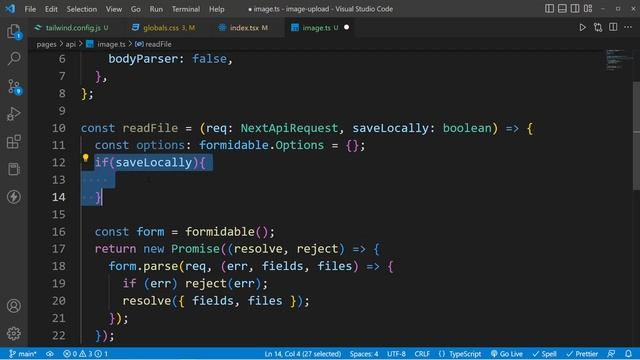Split the editor right
Viewport: 640px width, 360px height.
pyautogui.click(x=613, y=27)
